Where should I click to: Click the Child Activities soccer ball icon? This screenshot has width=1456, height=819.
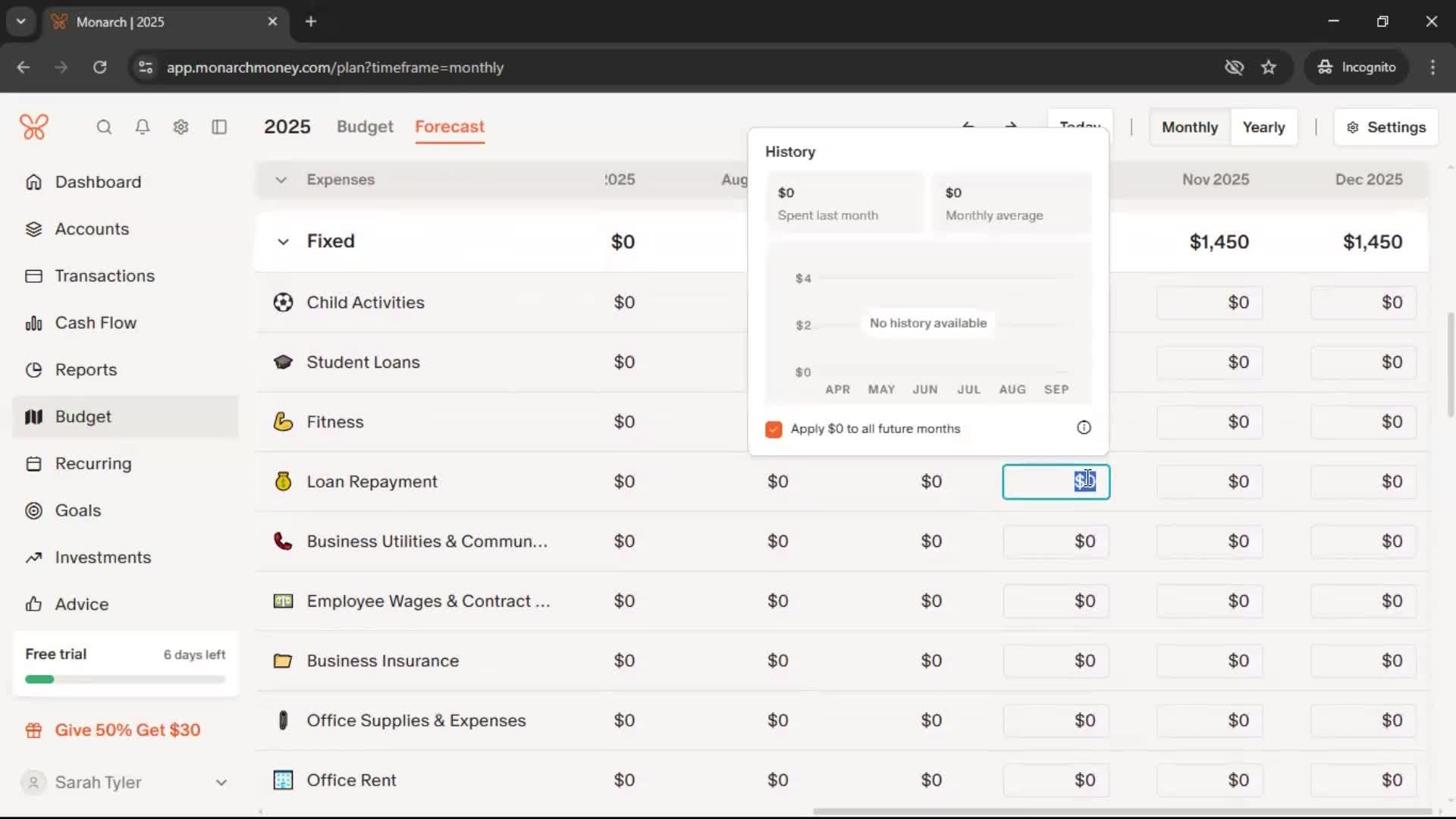283,303
